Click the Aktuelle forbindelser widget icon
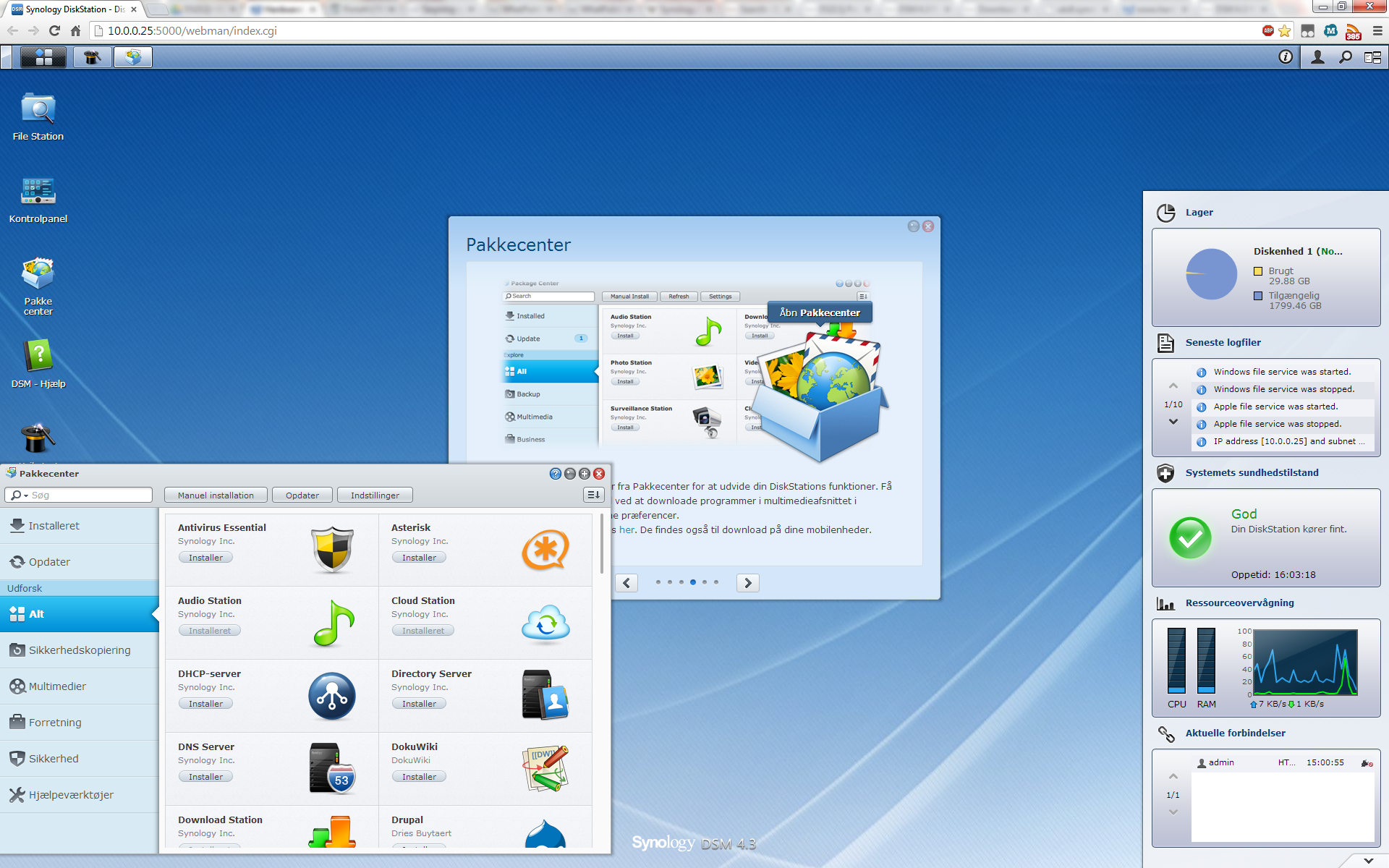 [x=1165, y=733]
